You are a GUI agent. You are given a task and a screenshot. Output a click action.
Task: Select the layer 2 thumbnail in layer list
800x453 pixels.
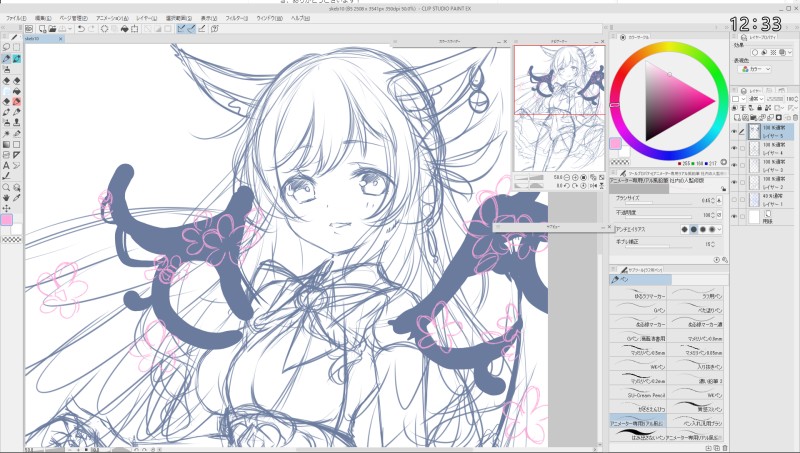754,183
